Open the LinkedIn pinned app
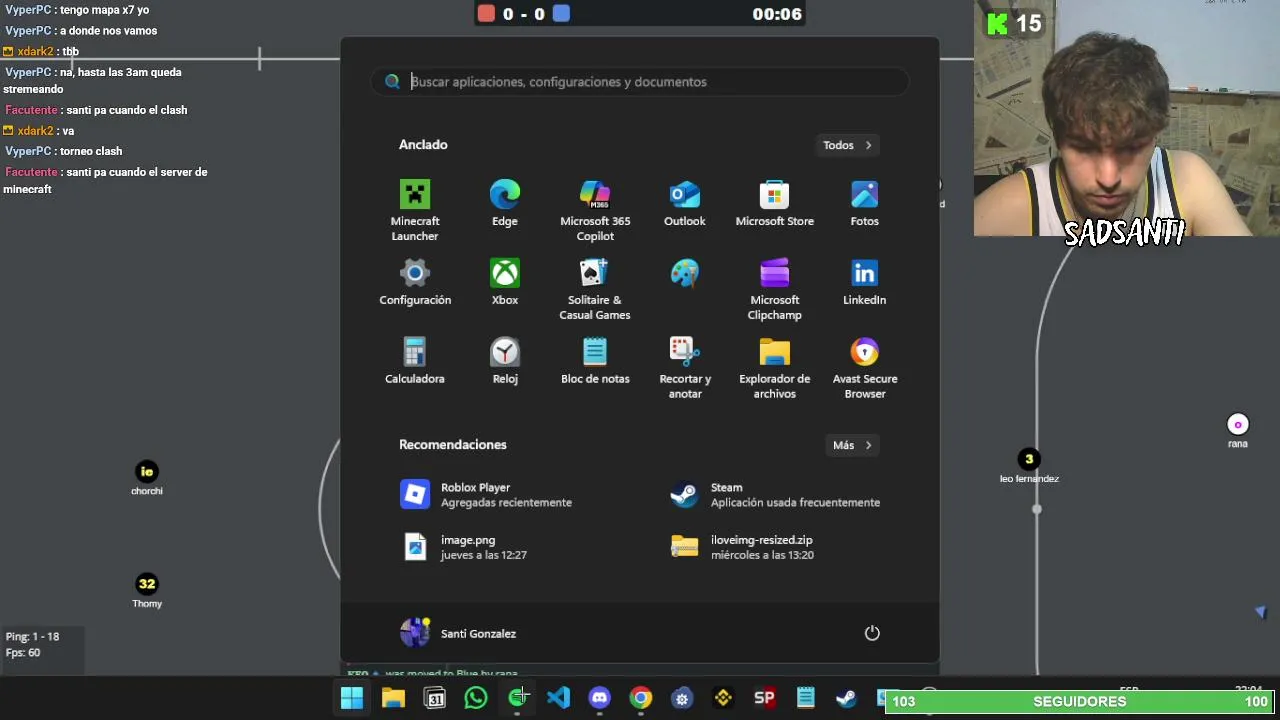1280x720 pixels. [x=865, y=282]
